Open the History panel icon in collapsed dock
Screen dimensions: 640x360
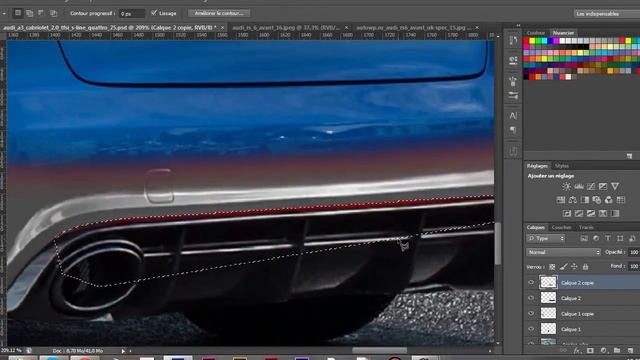point(513,41)
